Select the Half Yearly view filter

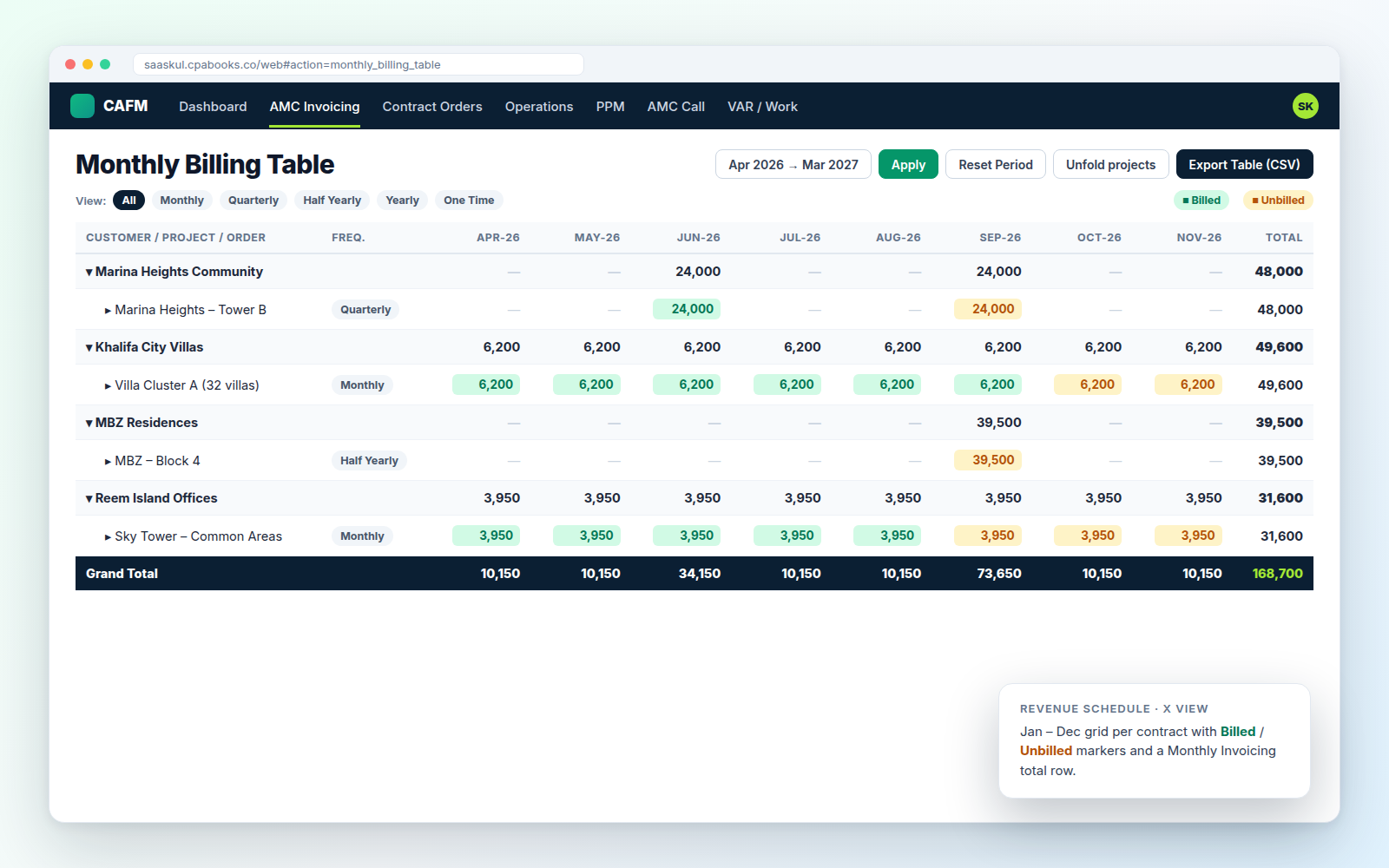tap(332, 201)
